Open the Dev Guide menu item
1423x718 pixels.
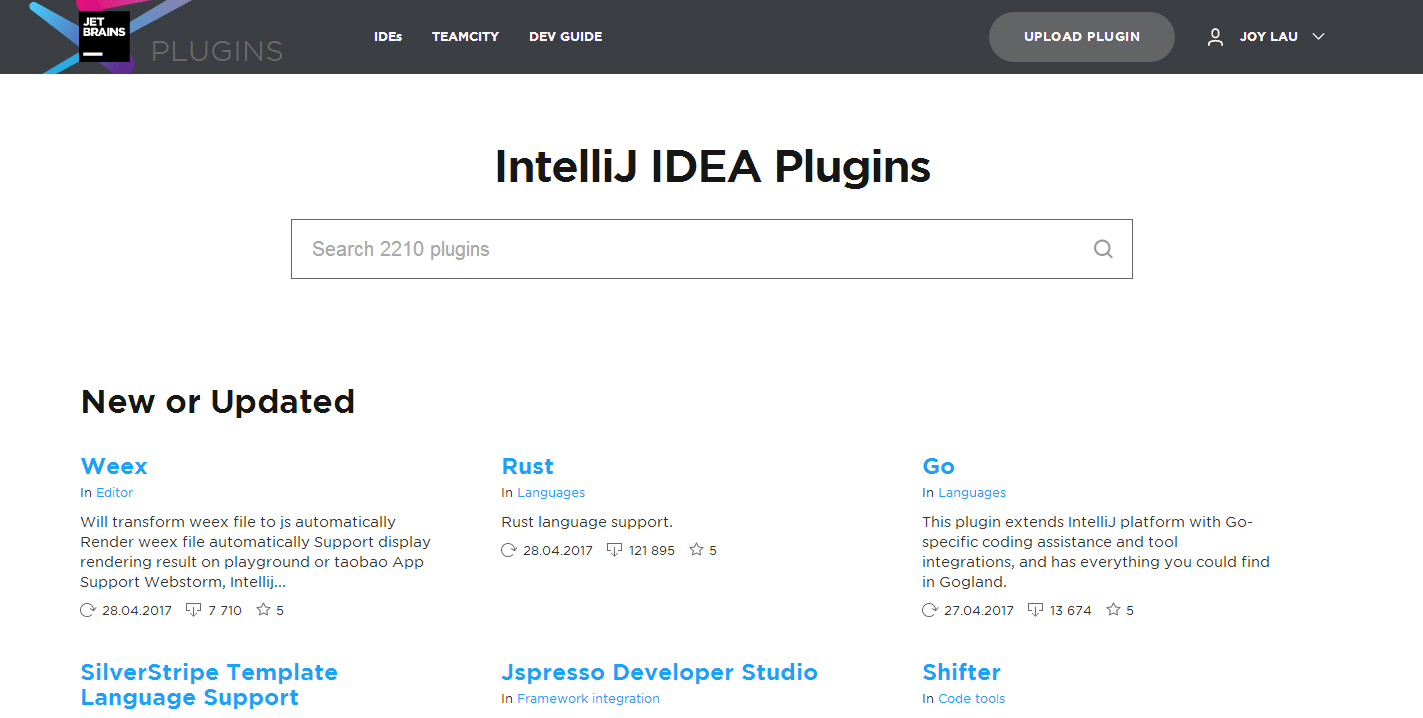coord(566,37)
